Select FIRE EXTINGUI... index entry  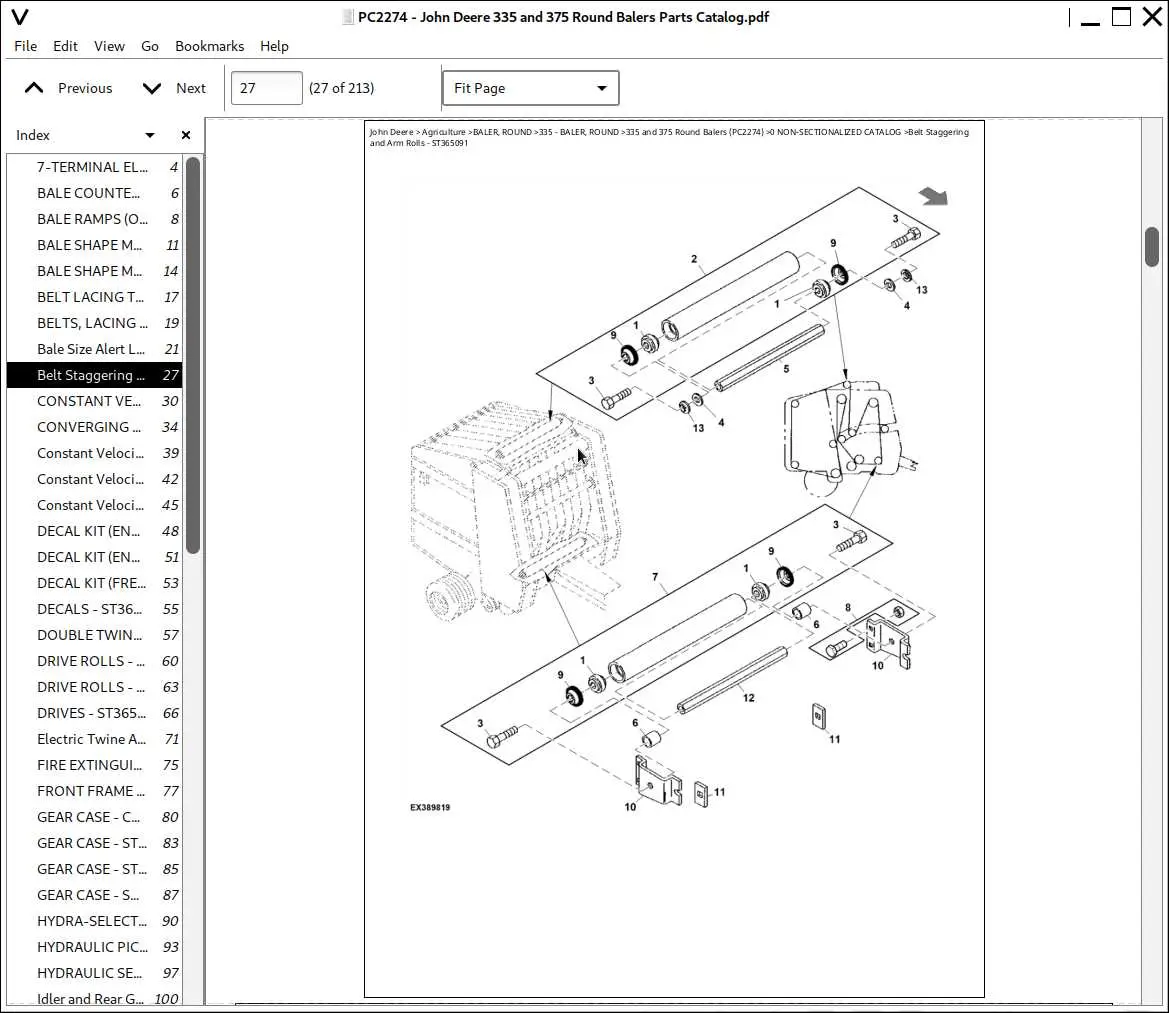tap(95, 766)
